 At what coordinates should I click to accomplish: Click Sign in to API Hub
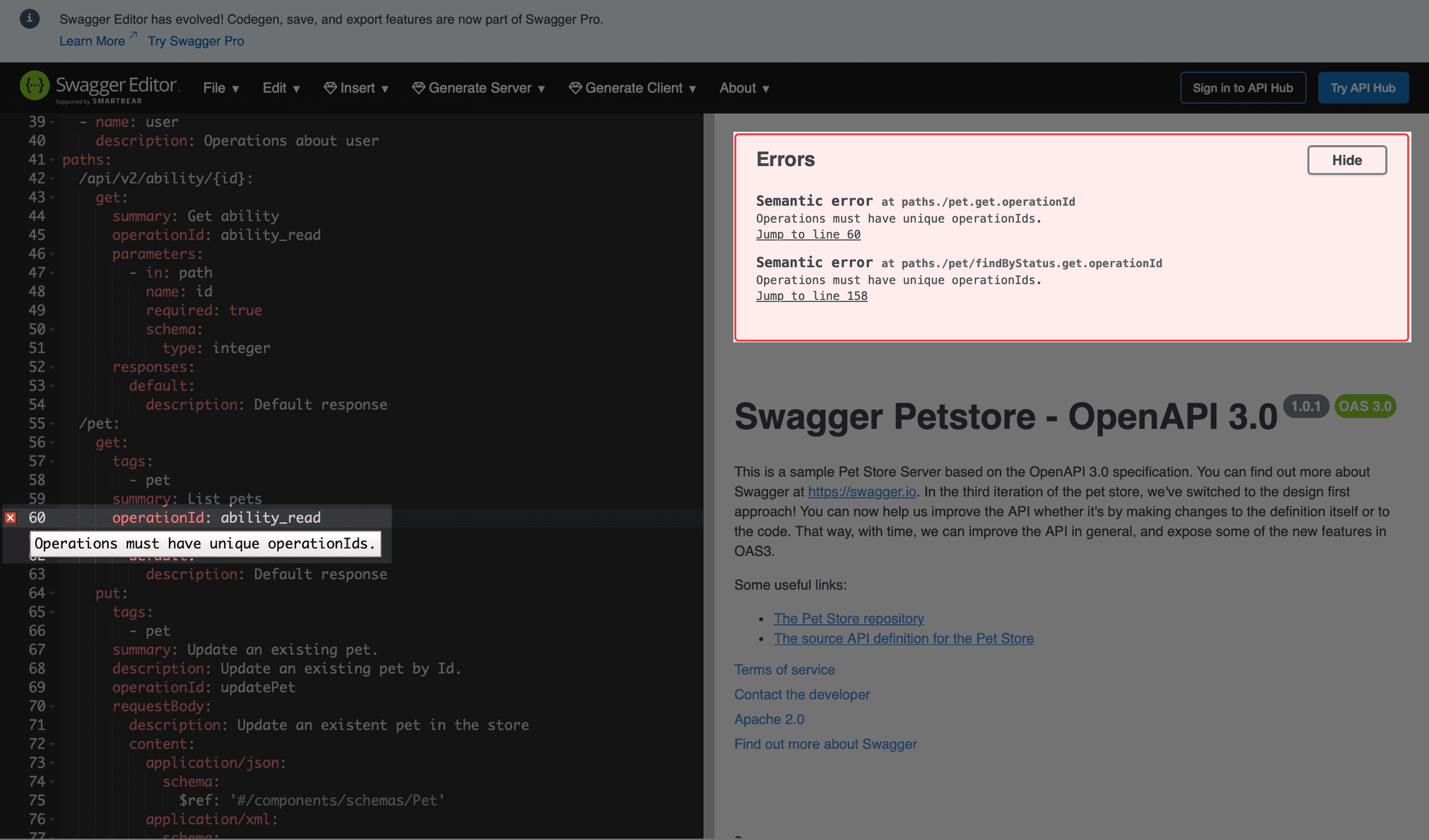click(1242, 87)
